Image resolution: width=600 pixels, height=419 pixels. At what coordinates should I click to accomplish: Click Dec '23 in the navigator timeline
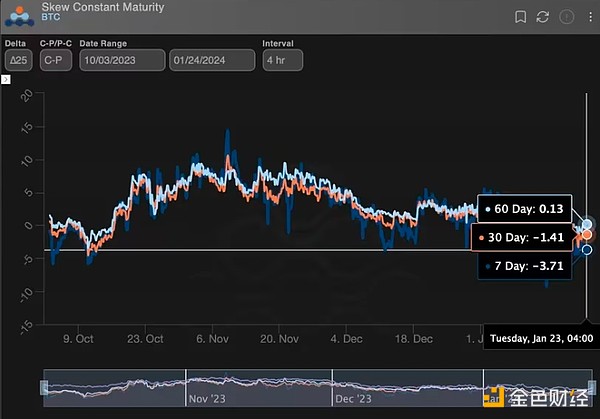pyautogui.click(x=353, y=397)
